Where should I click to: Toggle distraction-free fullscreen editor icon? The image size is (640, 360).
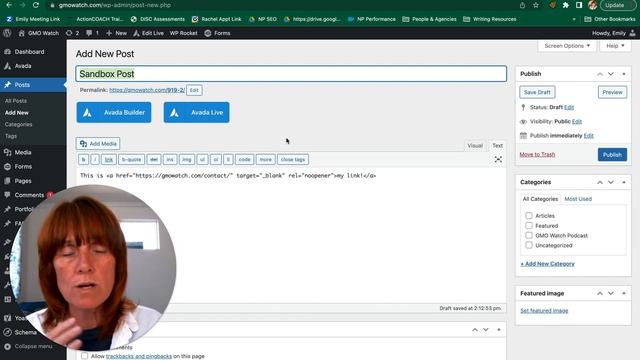pos(498,160)
